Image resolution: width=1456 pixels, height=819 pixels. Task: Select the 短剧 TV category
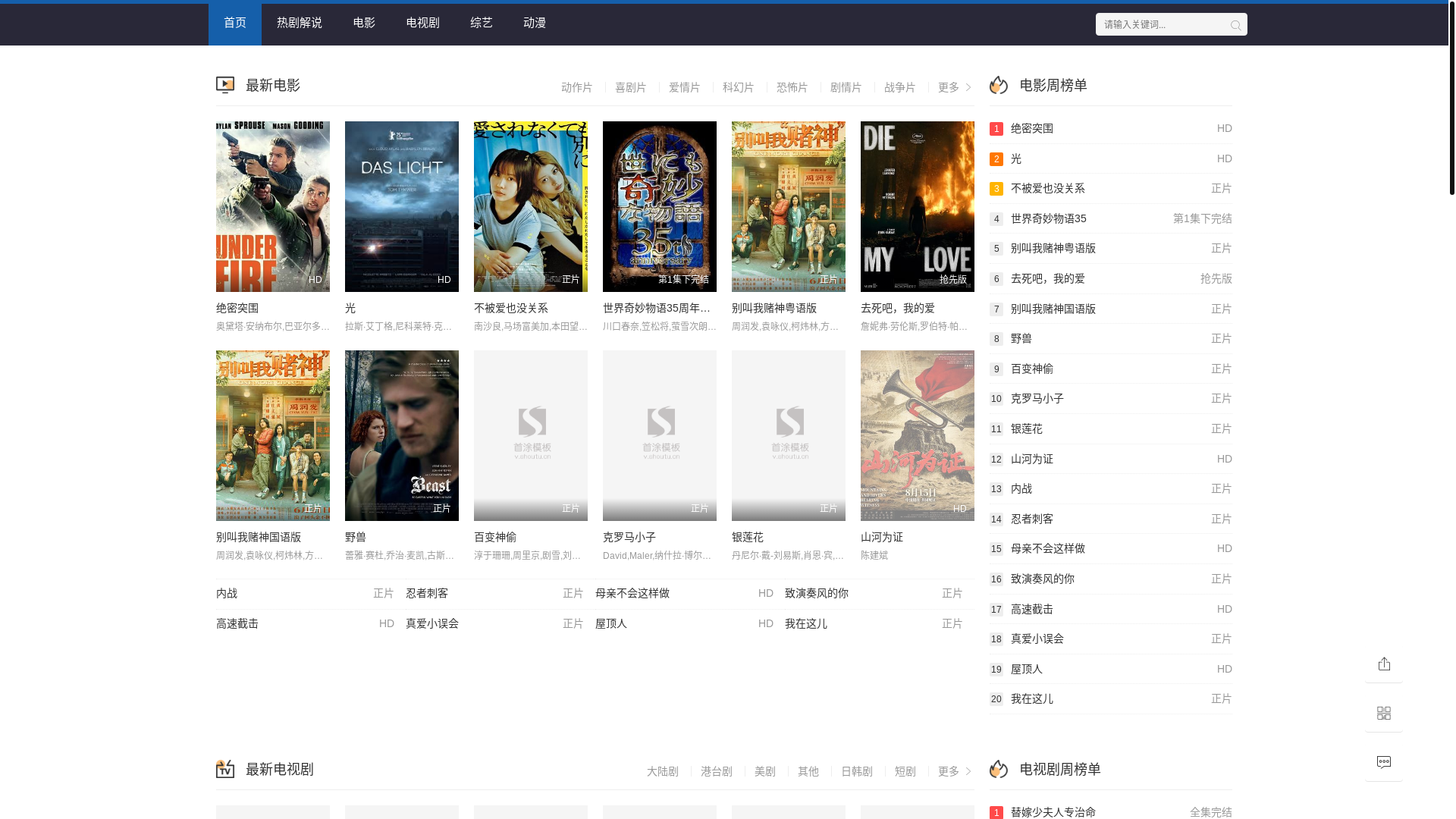905,772
